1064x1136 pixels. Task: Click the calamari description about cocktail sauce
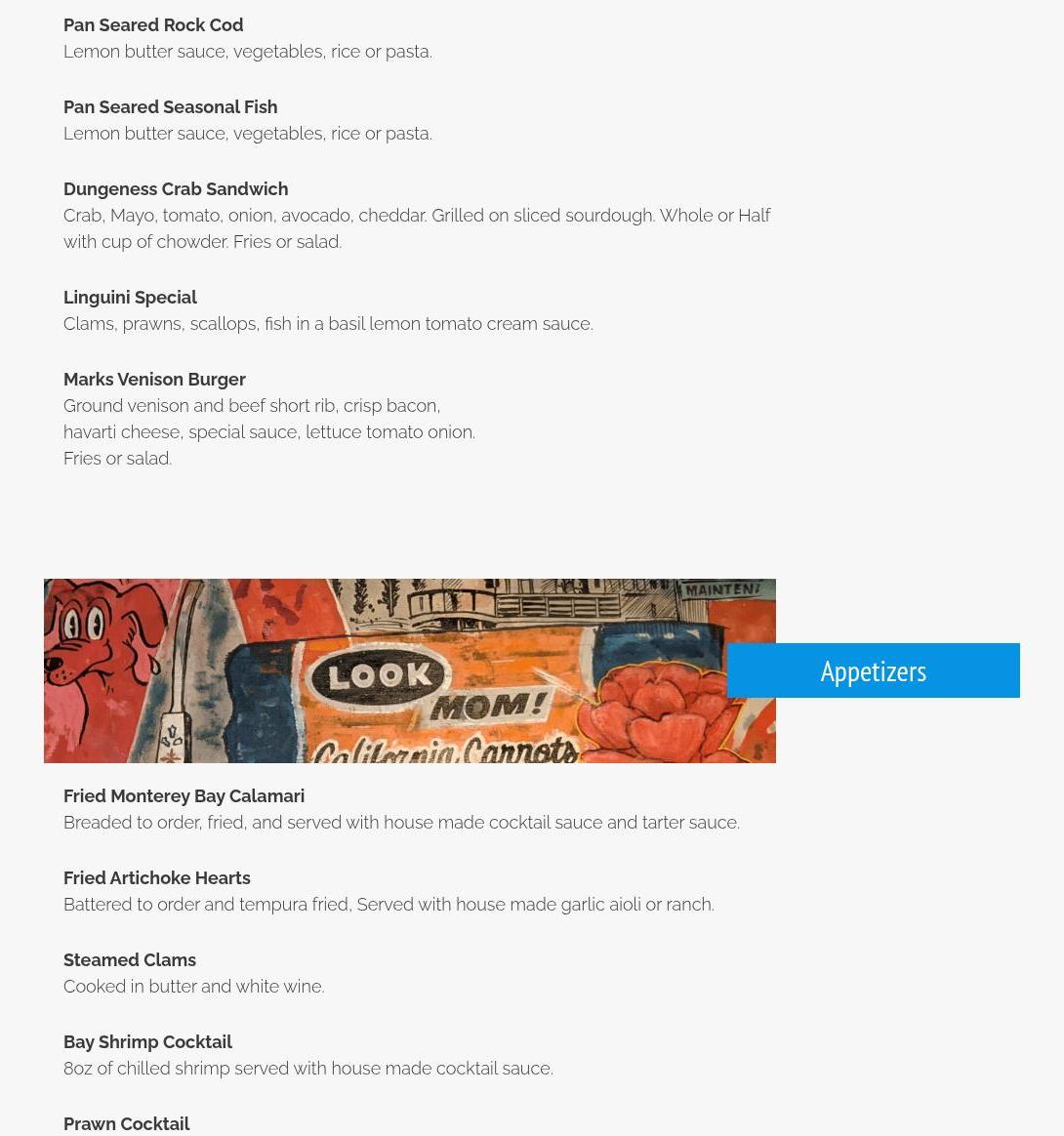(x=401, y=823)
